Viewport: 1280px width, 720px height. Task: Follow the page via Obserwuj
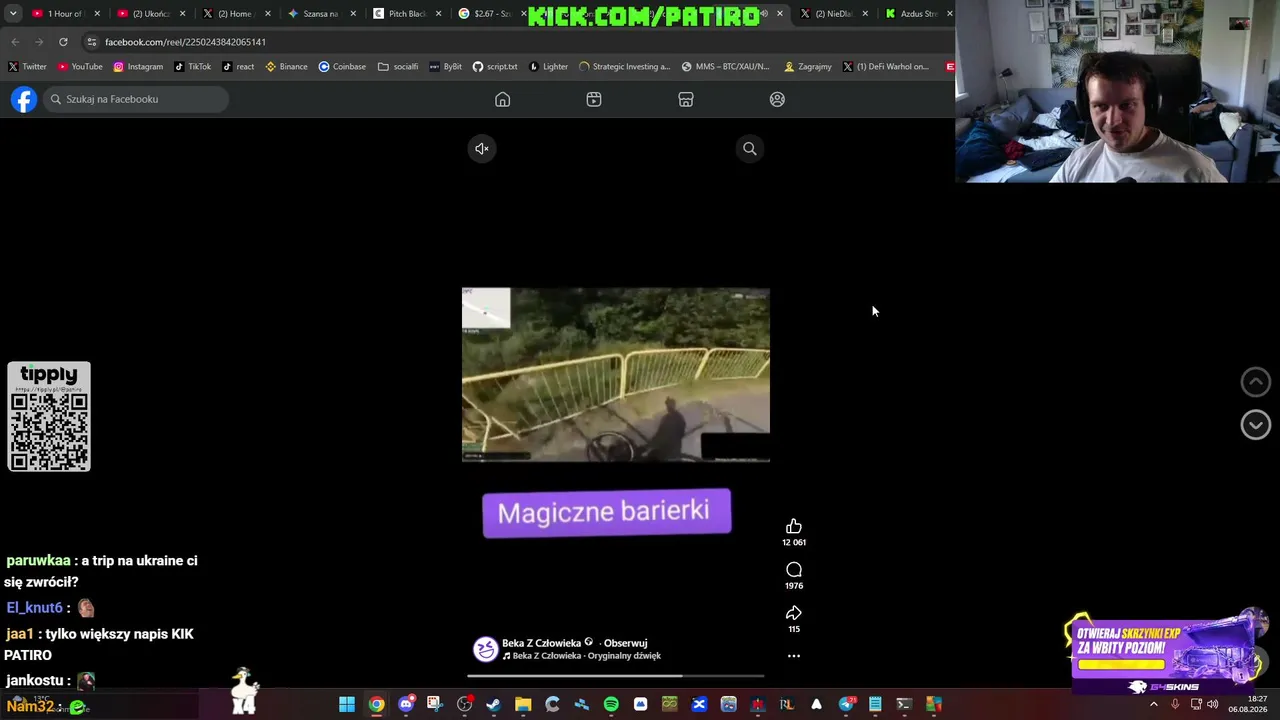[625, 643]
